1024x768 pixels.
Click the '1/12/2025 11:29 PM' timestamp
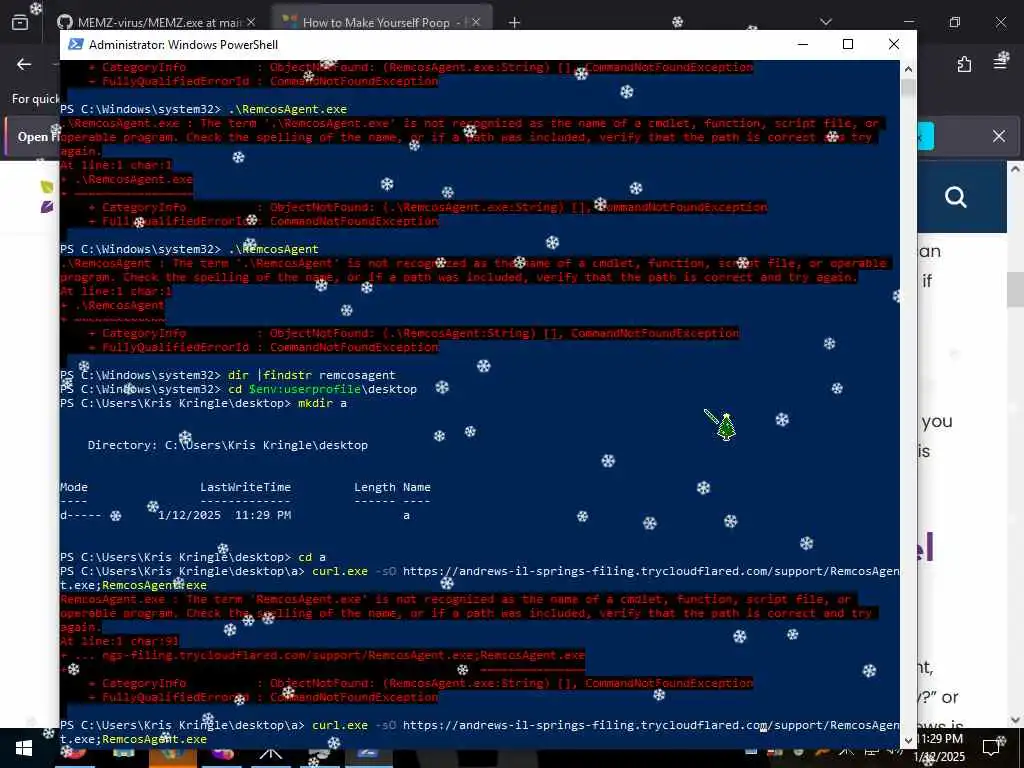225,515
